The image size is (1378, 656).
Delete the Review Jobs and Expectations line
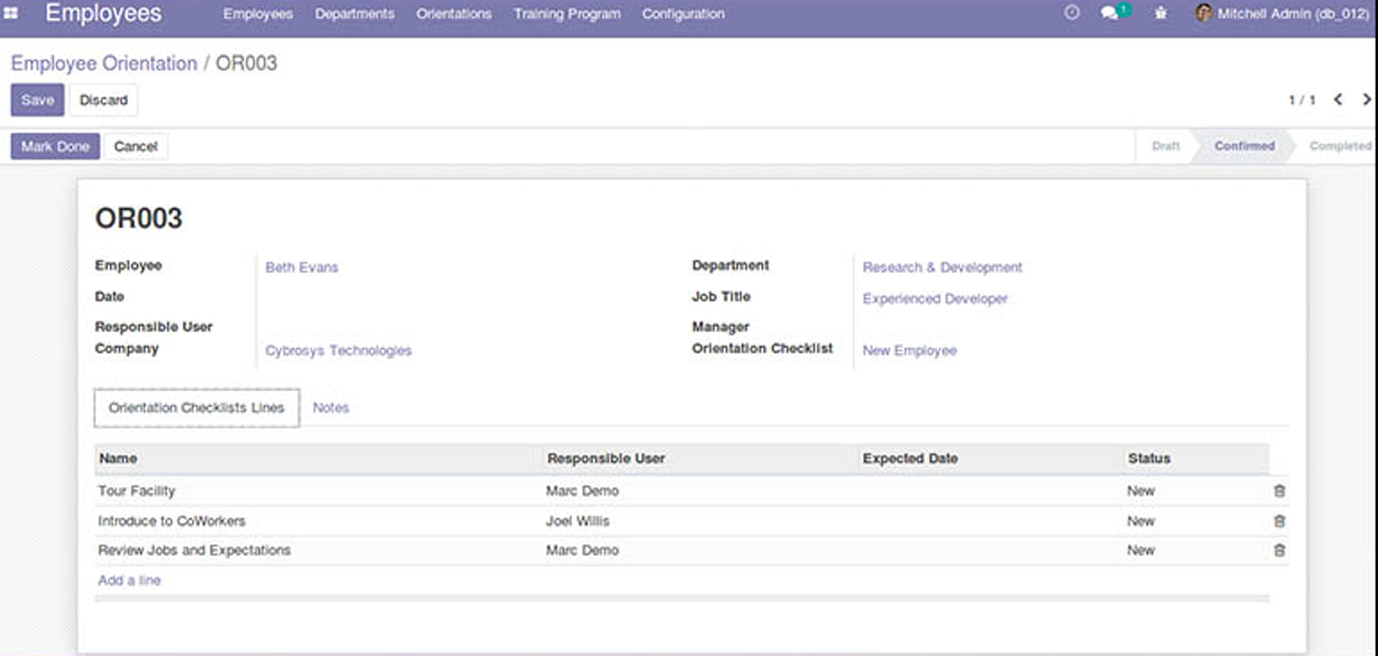pos(1279,550)
